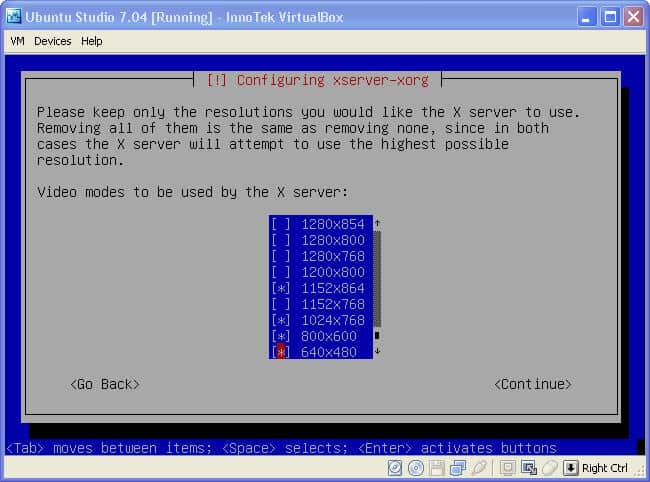Click the resolution list scroll-down arrow
Viewport: 650px width, 482px height.
pos(377,352)
